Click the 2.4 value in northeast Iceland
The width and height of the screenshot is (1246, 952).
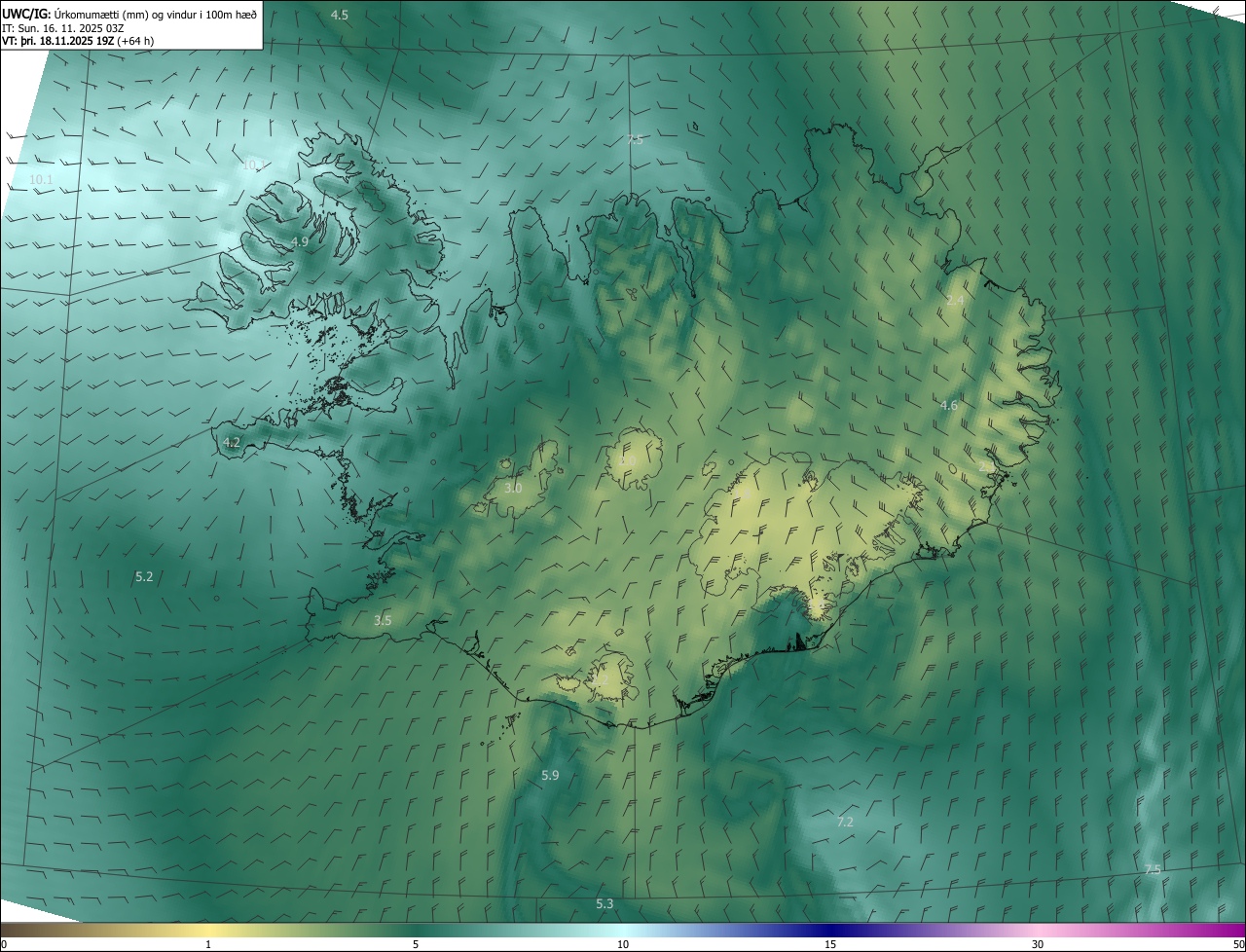(x=955, y=300)
